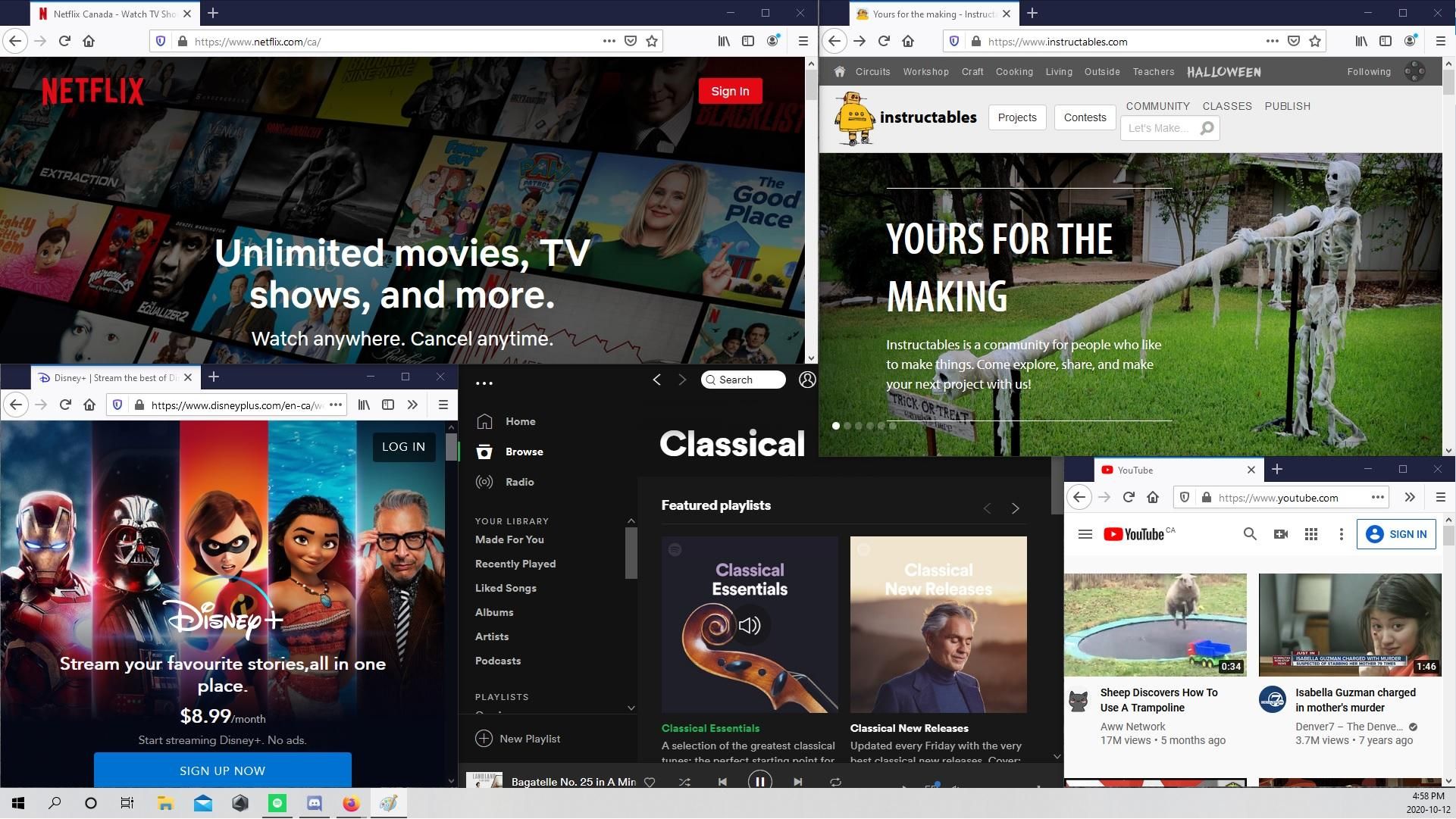Click Netflix Sign In button
Screen dimensions: 1456x819
(x=730, y=91)
